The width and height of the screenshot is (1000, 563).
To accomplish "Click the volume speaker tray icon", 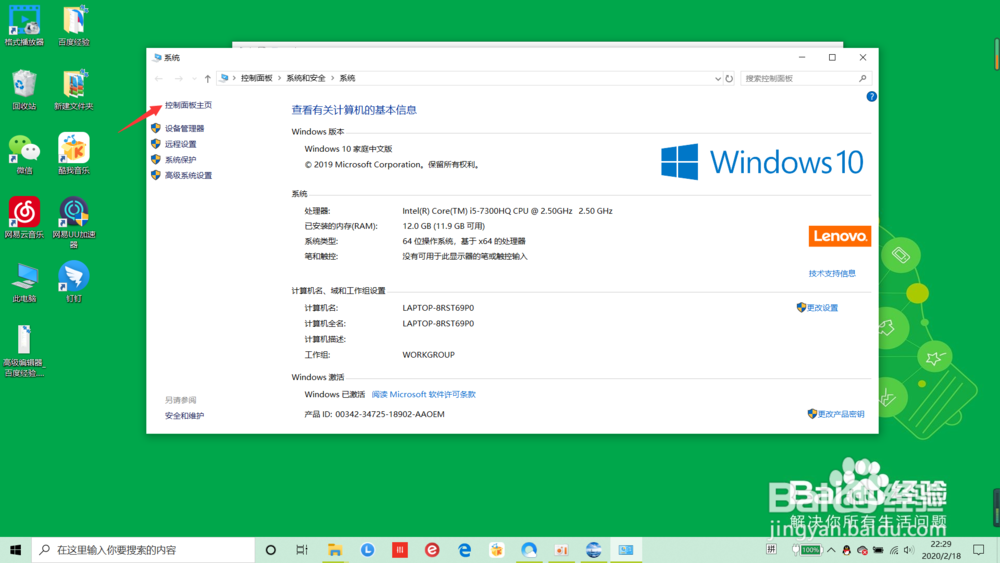I will coord(909,550).
